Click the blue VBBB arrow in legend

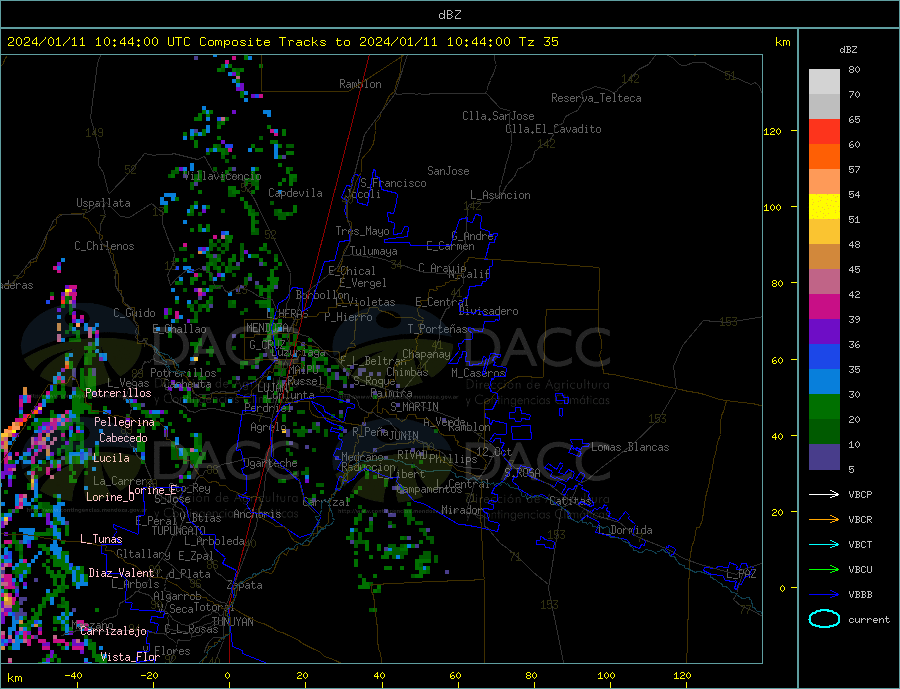coord(824,595)
